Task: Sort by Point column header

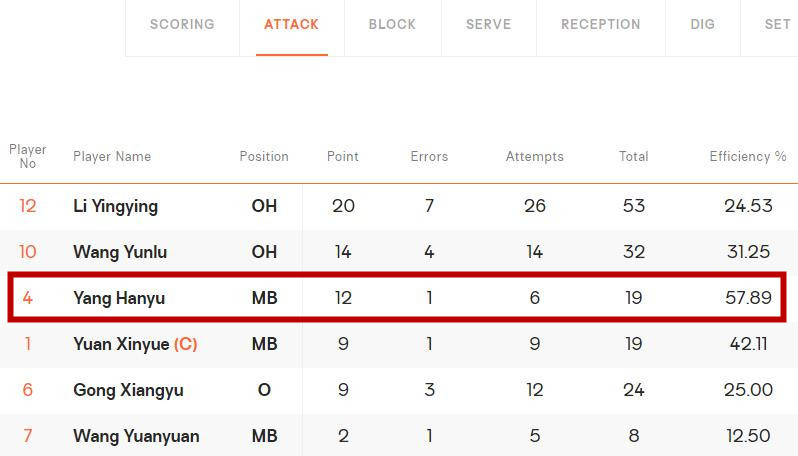Action: point(343,156)
